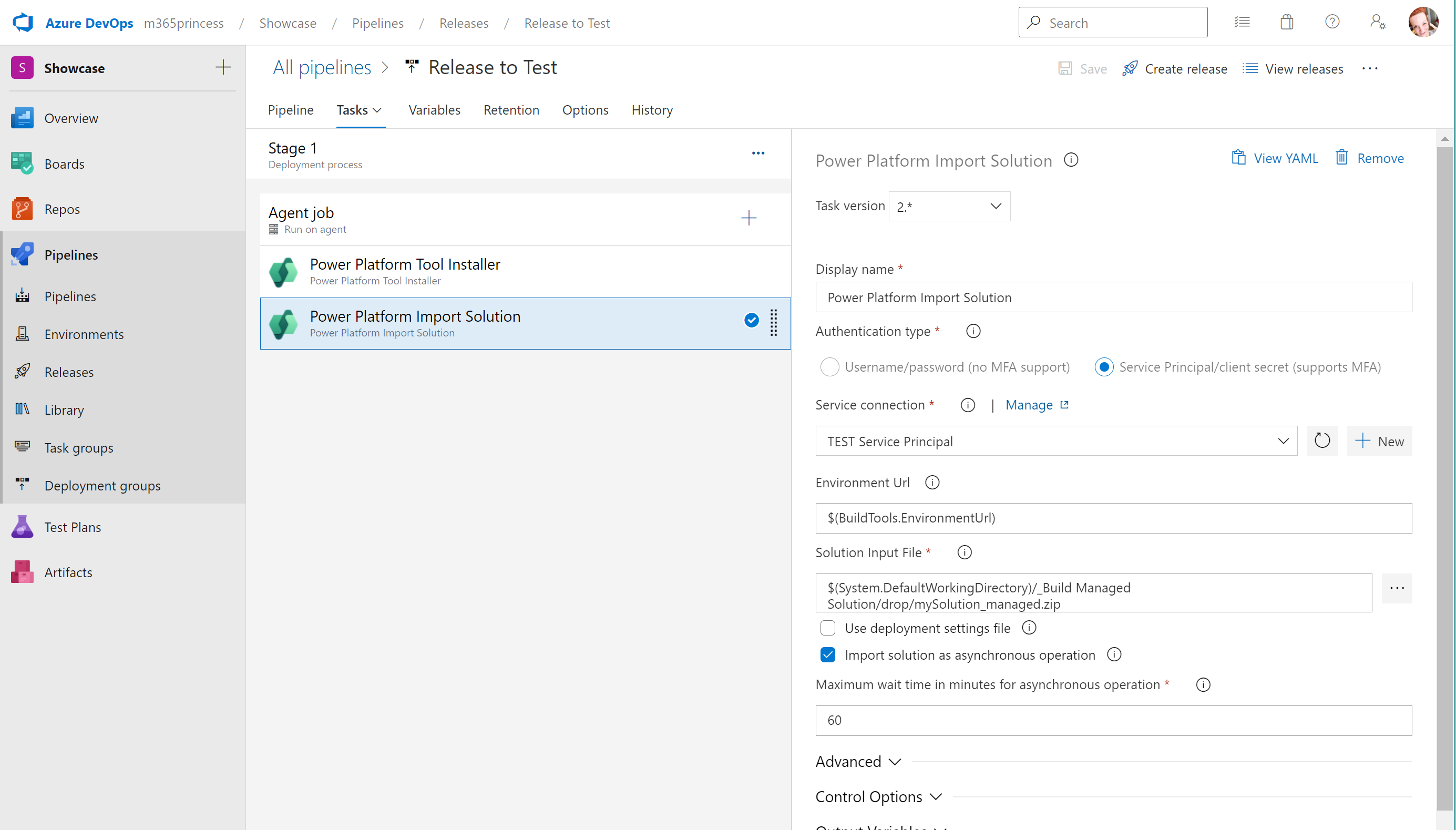1456x830 pixels.
Task: Edit the Environment Url field
Action: click(1113, 518)
